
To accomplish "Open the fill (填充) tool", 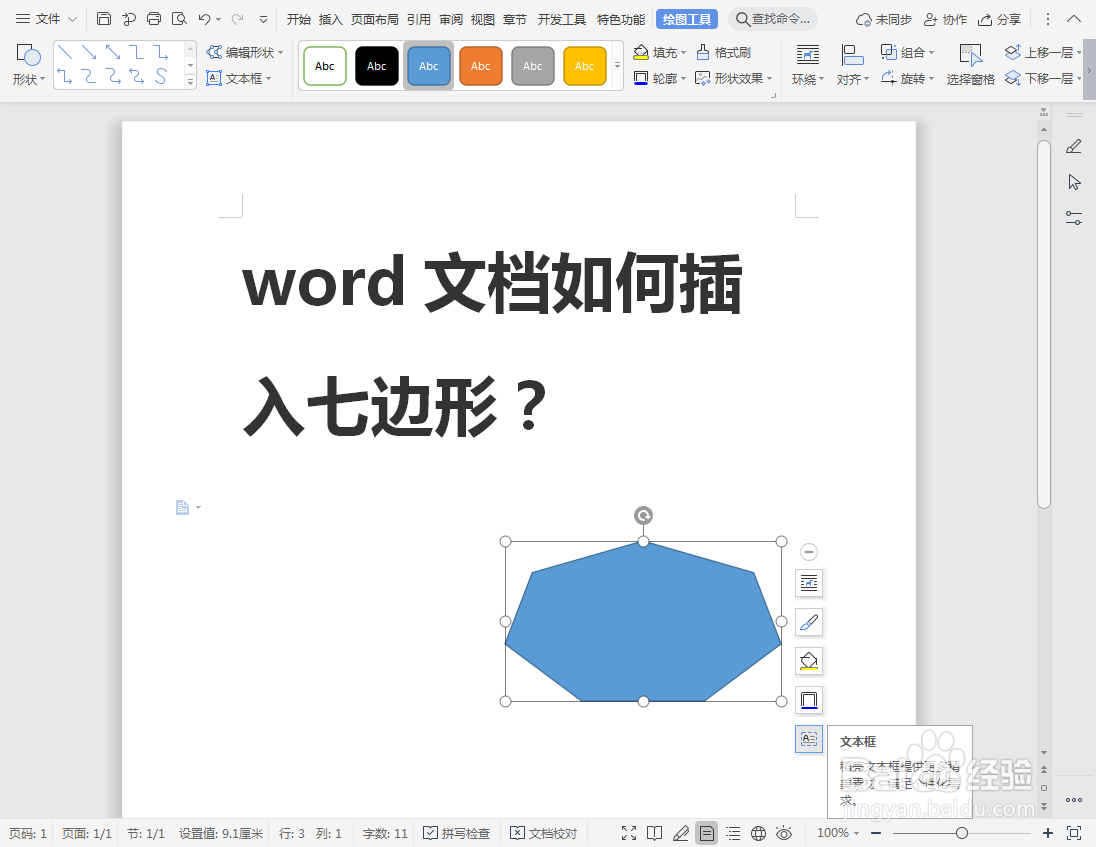I will tap(662, 51).
